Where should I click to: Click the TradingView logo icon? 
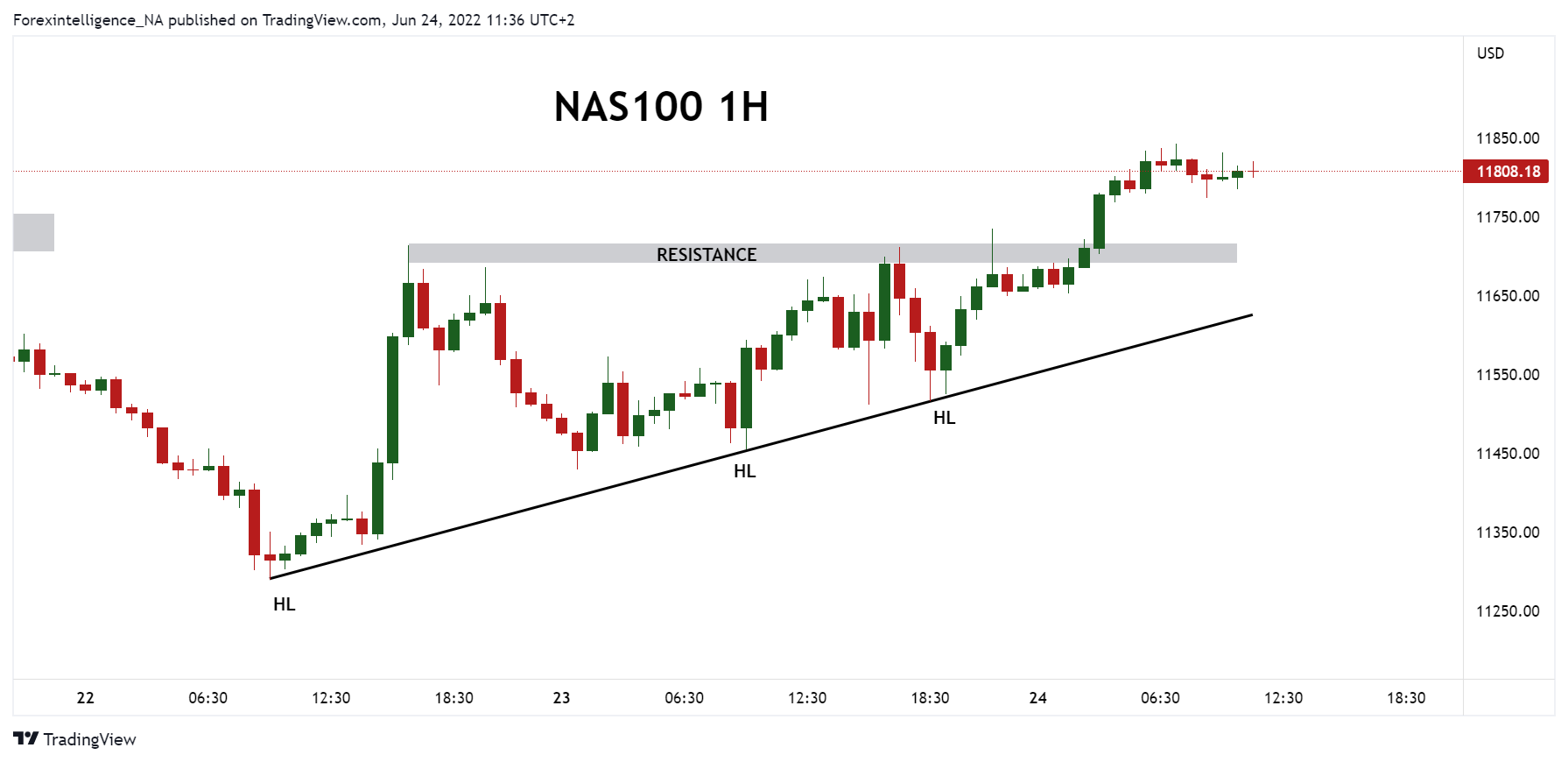click(25, 738)
